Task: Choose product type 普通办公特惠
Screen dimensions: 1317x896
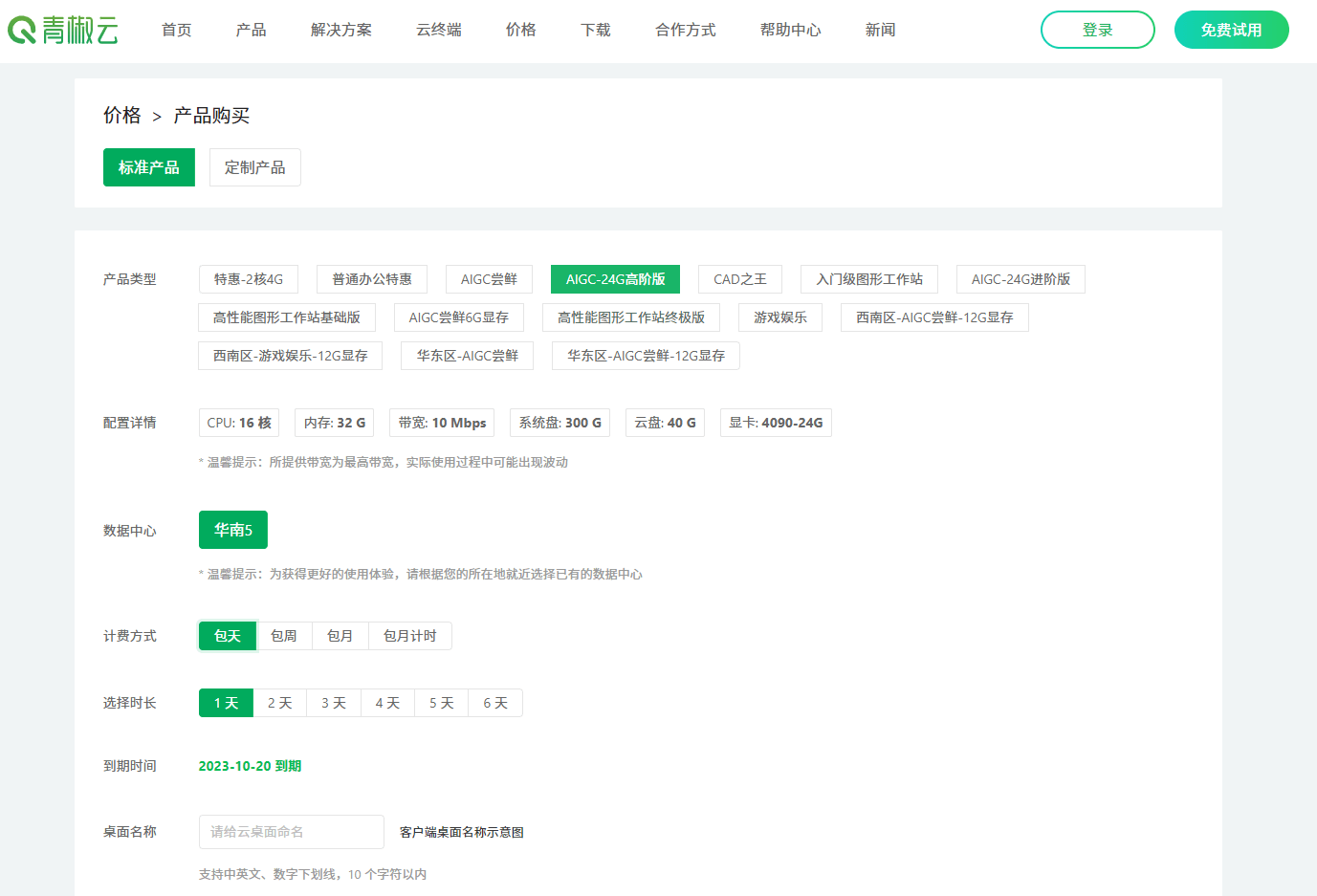Action: [x=372, y=279]
